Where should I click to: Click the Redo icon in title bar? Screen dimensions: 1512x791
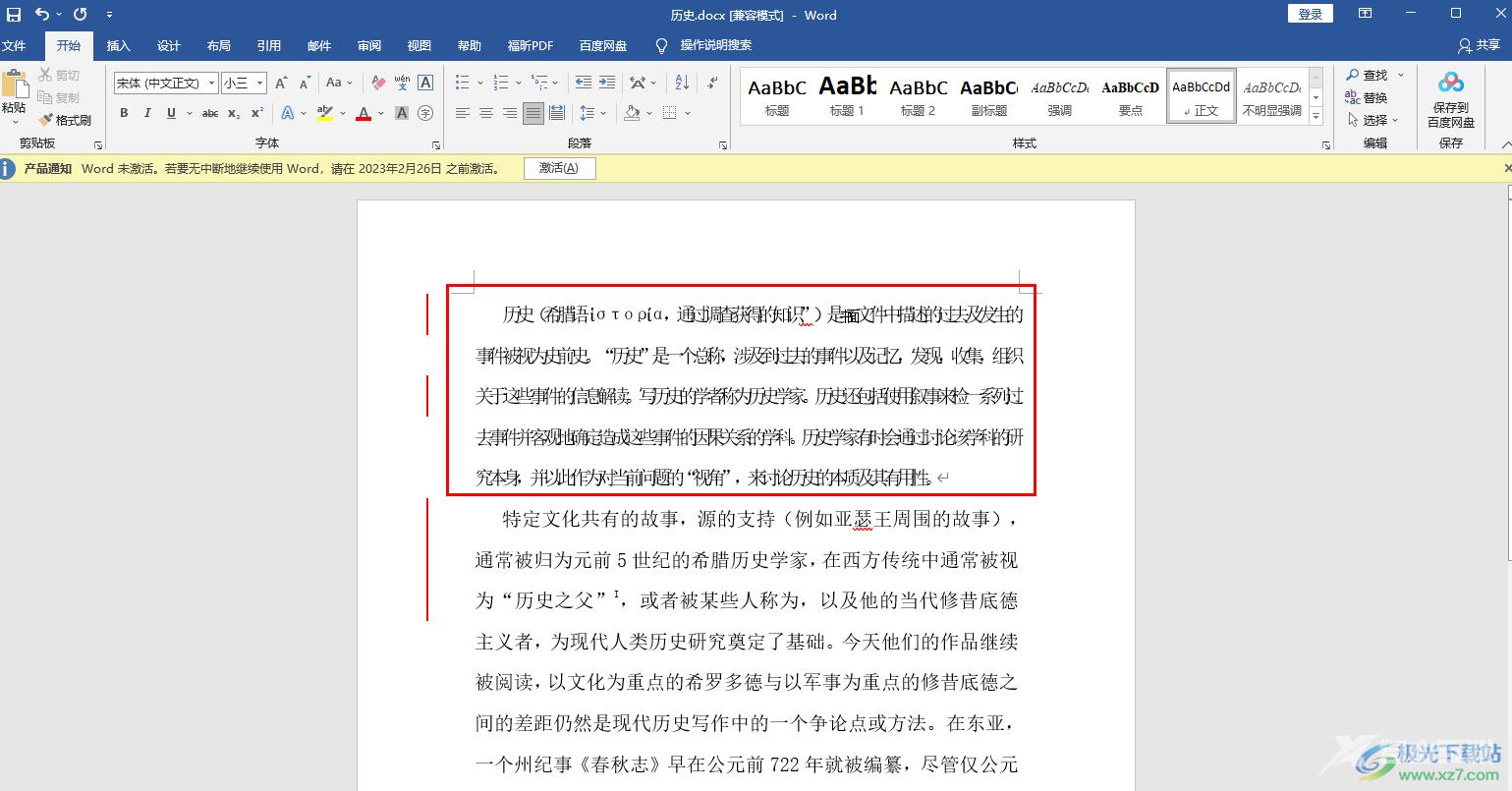pos(81,15)
